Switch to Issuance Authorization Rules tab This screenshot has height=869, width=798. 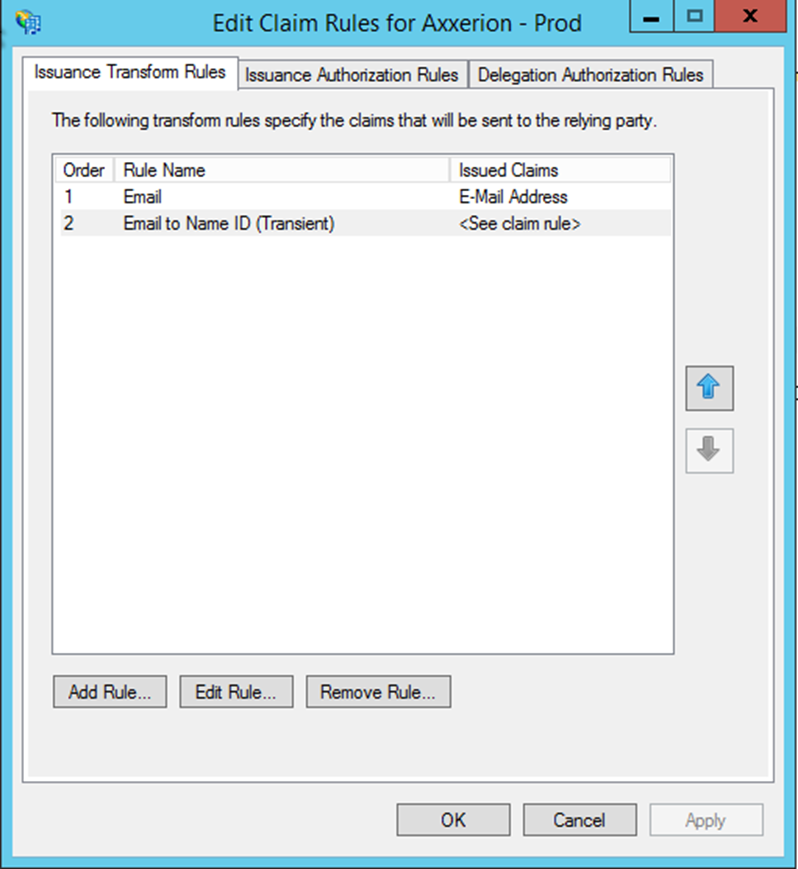(x=352, y=75)
